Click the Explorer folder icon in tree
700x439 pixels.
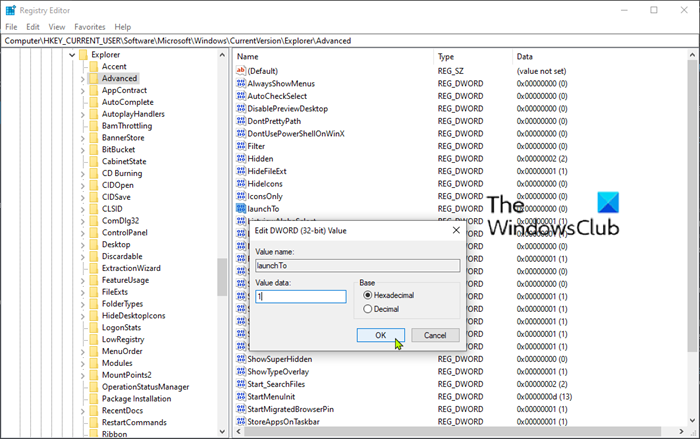[x=83, y=54]
